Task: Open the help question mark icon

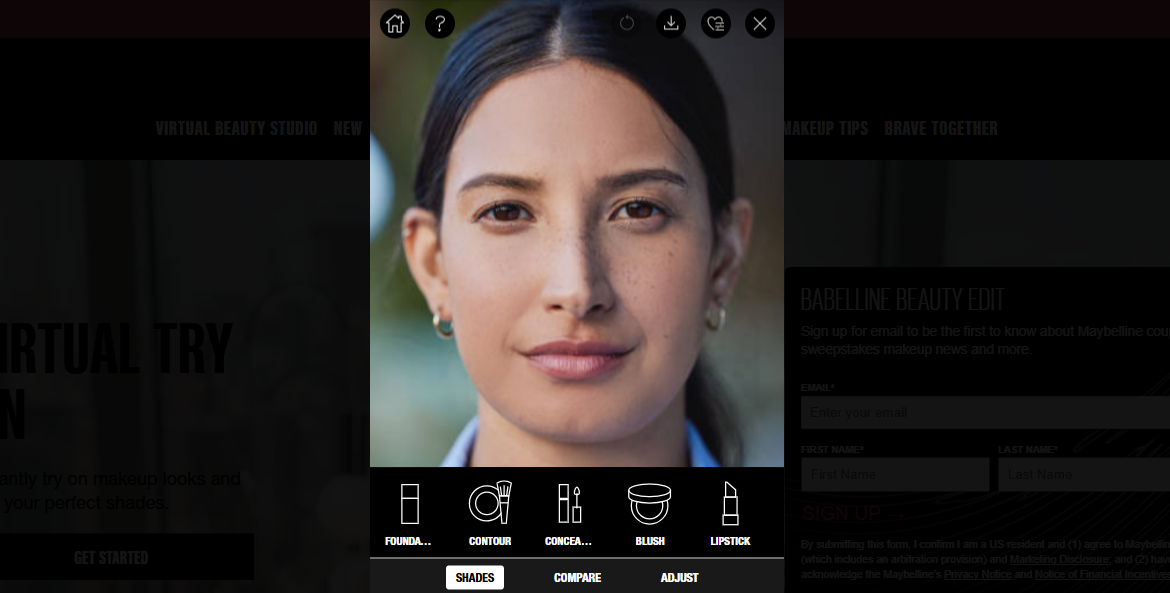Action: 439,23
